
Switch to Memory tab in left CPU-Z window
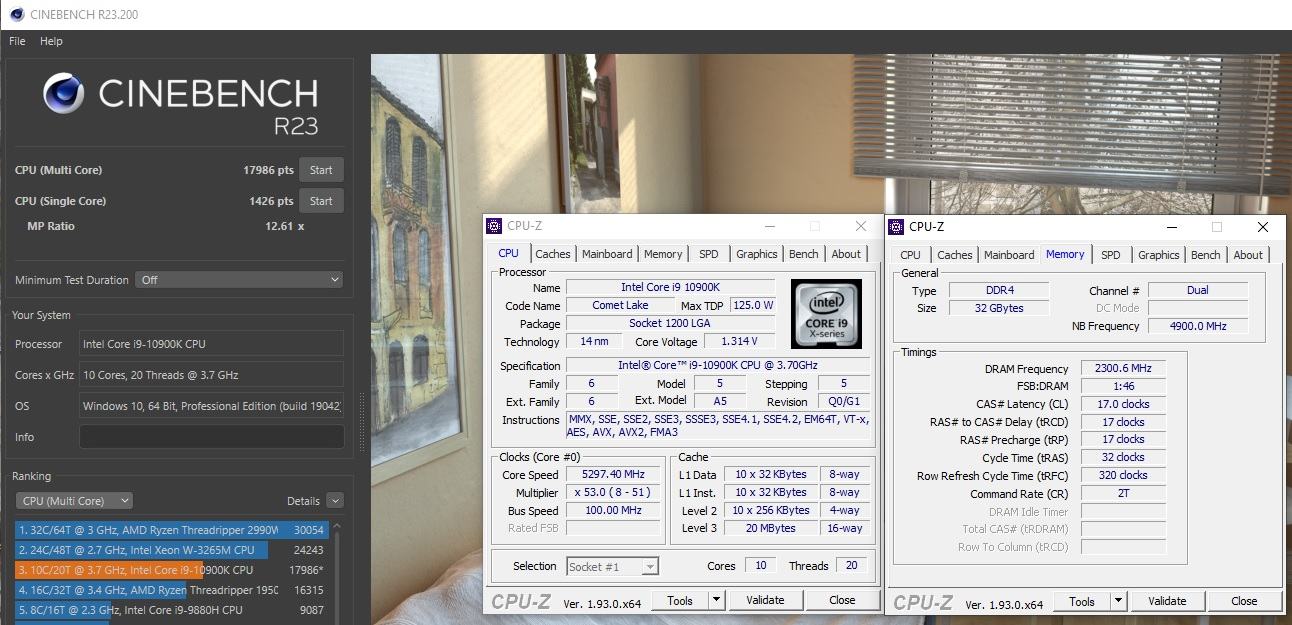click(663, 254)
